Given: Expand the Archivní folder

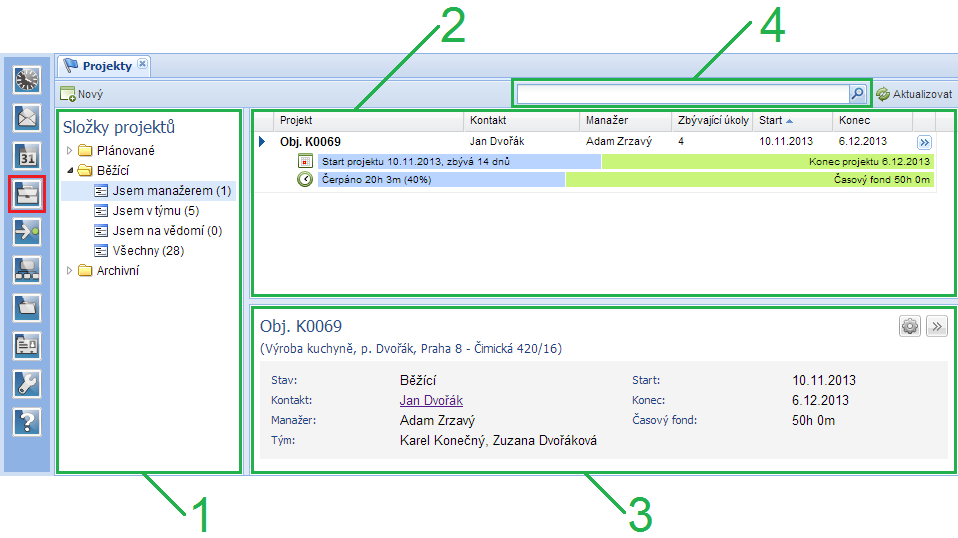Looking at the screenshot, I should coord(69,271).
